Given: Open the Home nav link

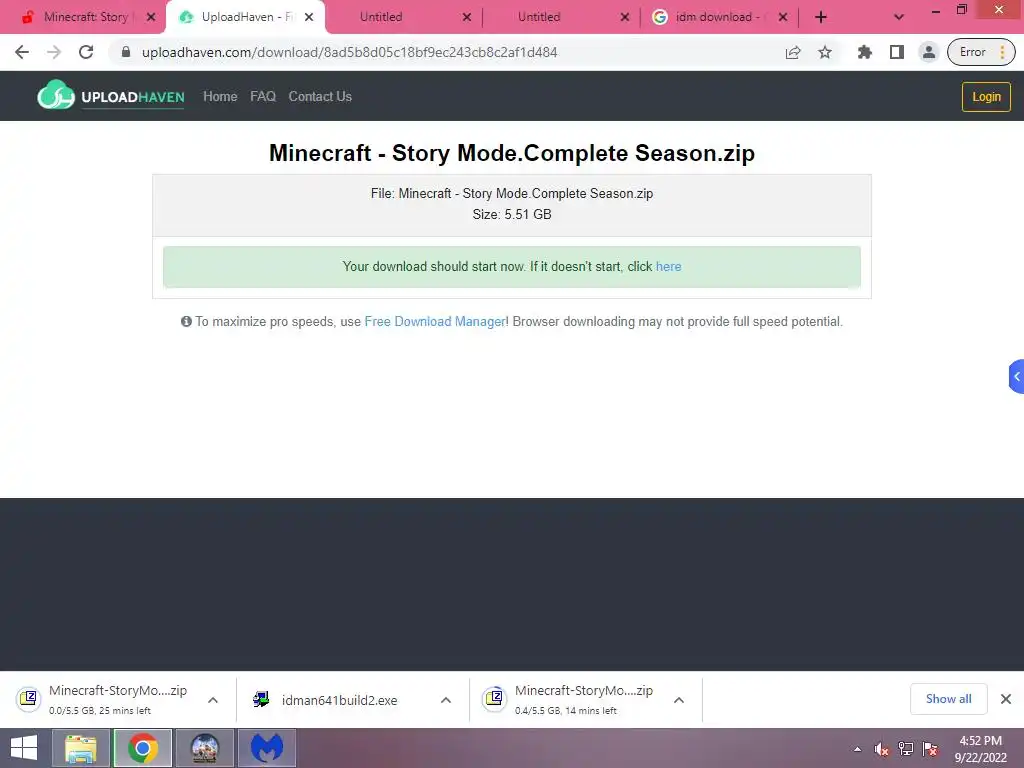Looking at the screenshot, I should (220, 97).
